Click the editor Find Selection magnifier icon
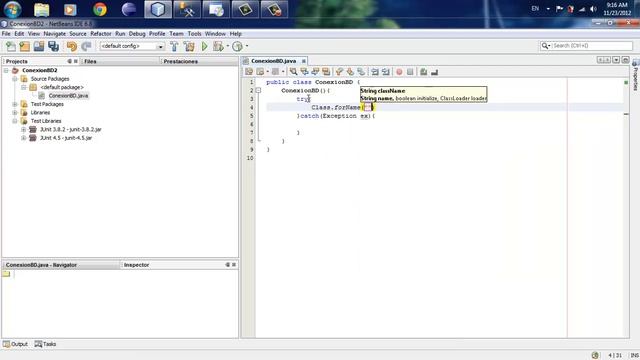 (293, 72)
